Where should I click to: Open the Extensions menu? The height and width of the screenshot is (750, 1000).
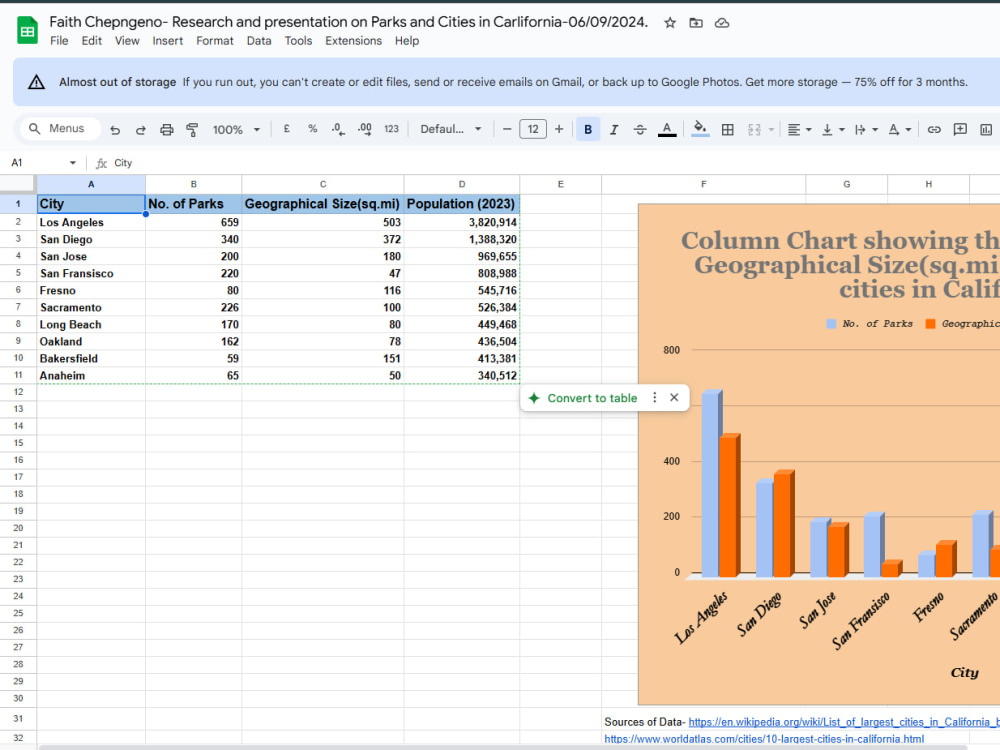click(x=353, y=41)
